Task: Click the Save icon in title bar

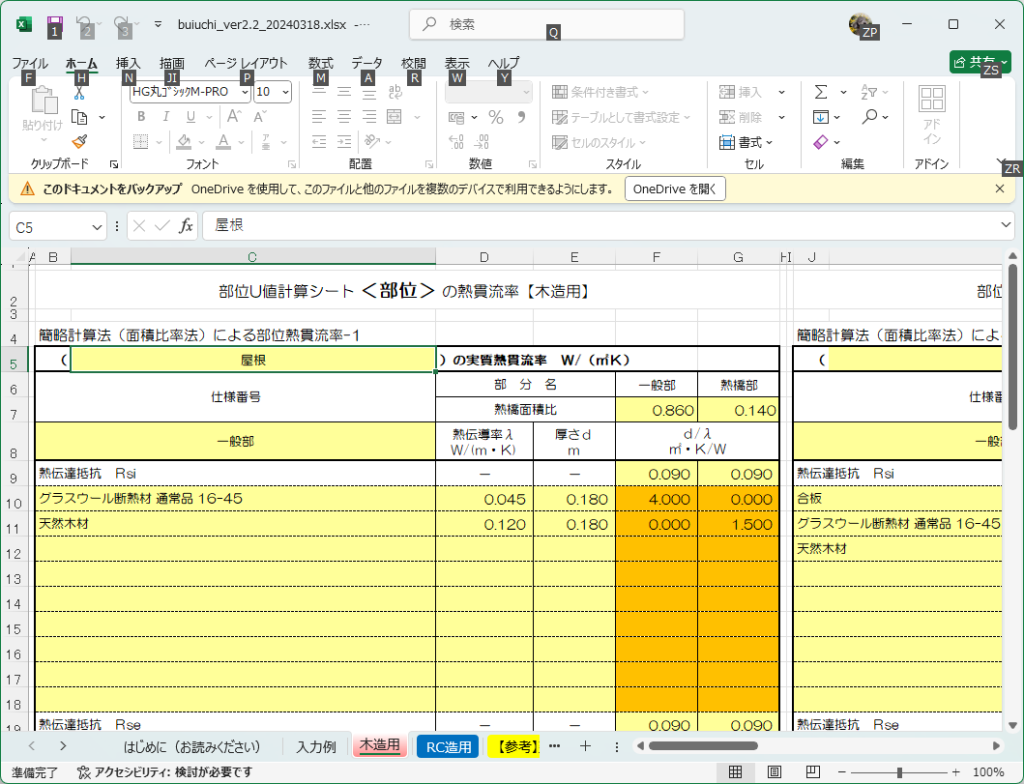Action: pos(56,25)
